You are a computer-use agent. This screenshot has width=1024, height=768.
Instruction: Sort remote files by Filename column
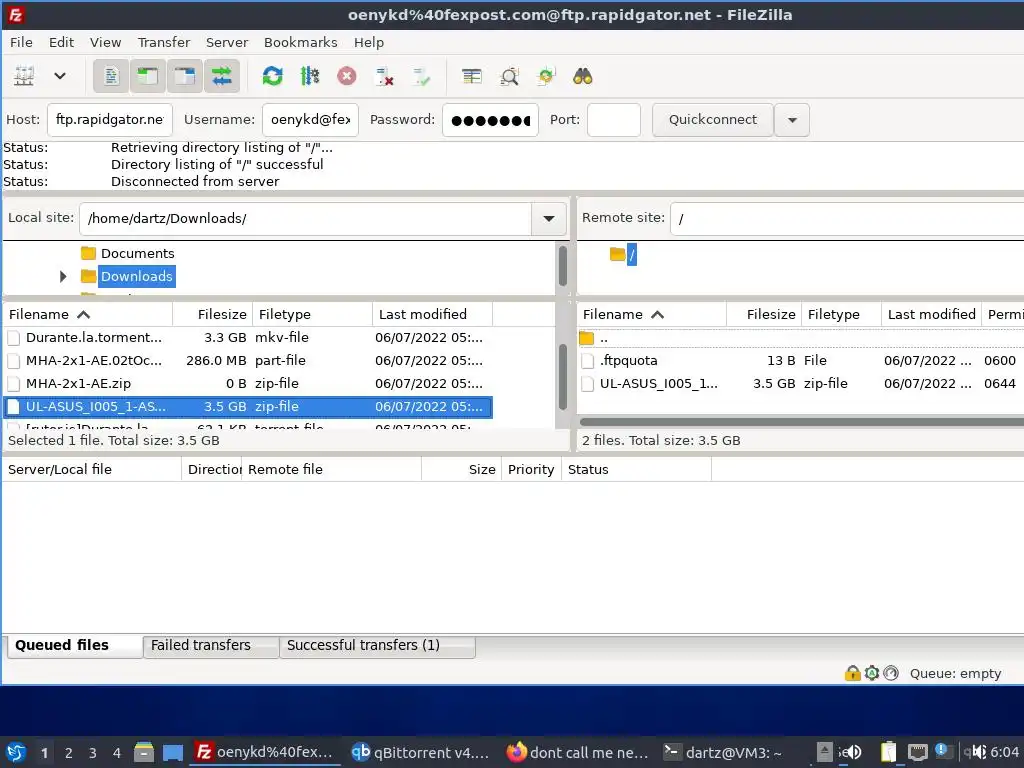652,315
